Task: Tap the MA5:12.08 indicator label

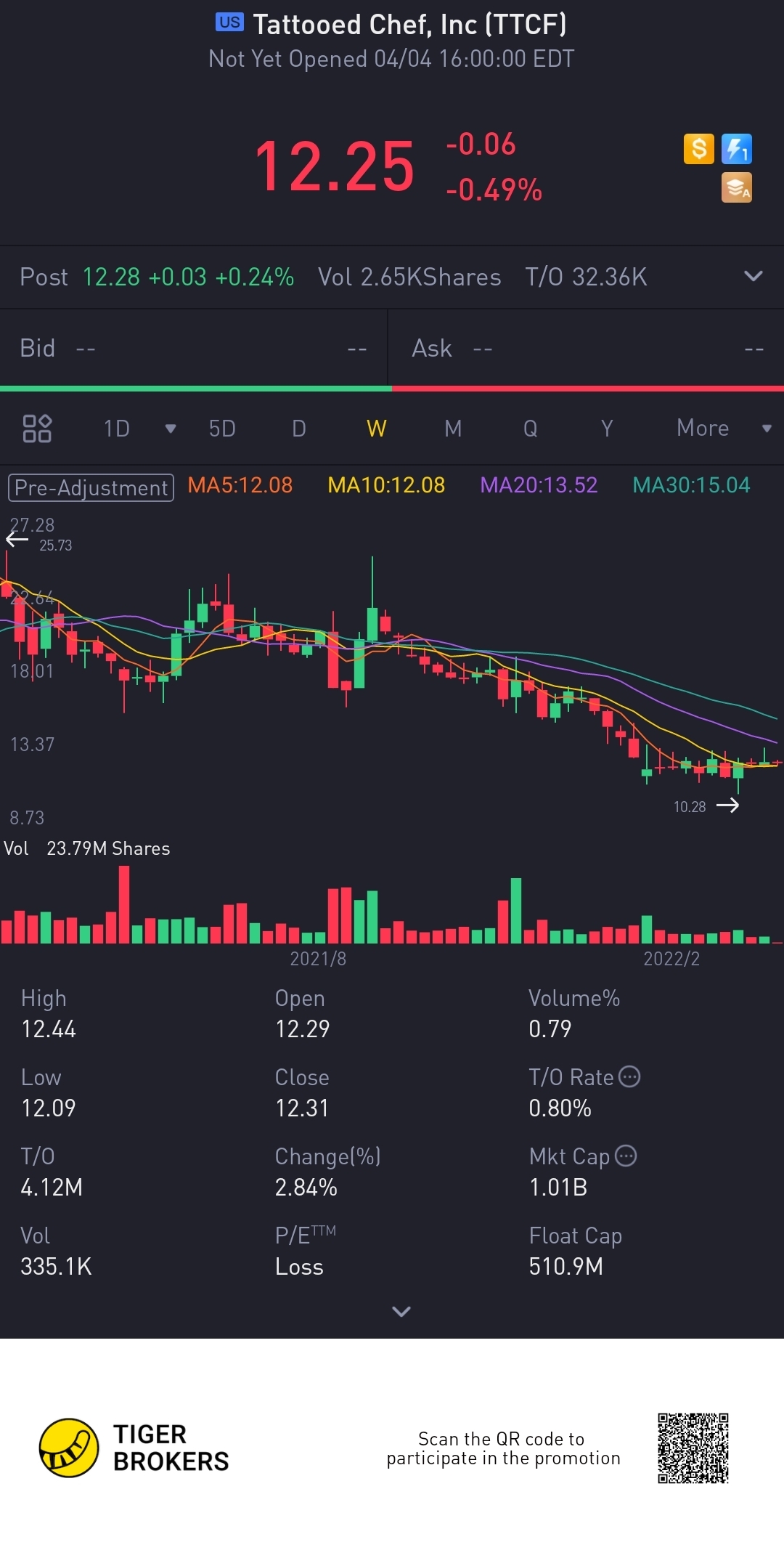Action: click(240, 485)
